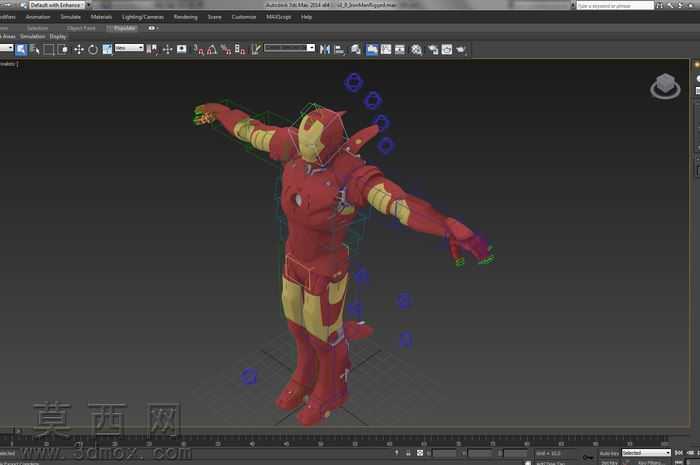700x465 pixels.
Task: Click the Use Pivot Point Center icon
Action: [152, 50]
